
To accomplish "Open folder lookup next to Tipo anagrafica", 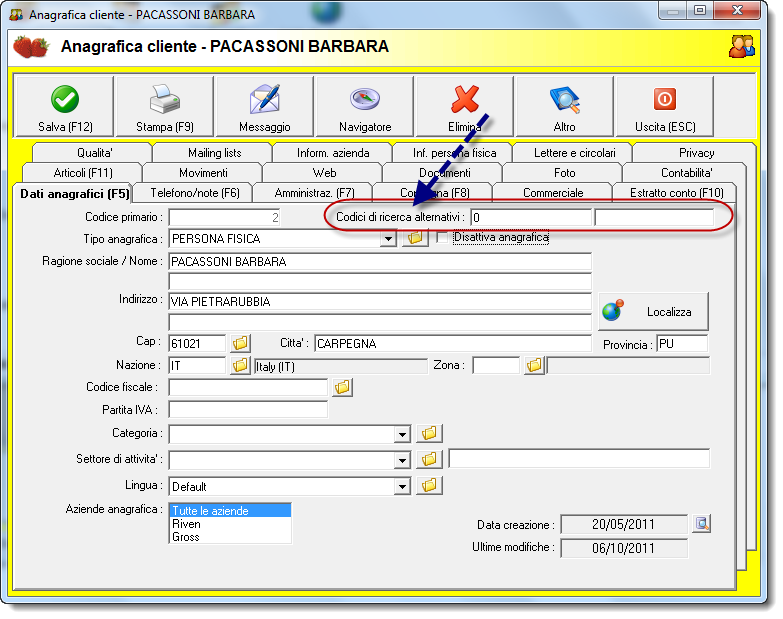I will point(415,238).
